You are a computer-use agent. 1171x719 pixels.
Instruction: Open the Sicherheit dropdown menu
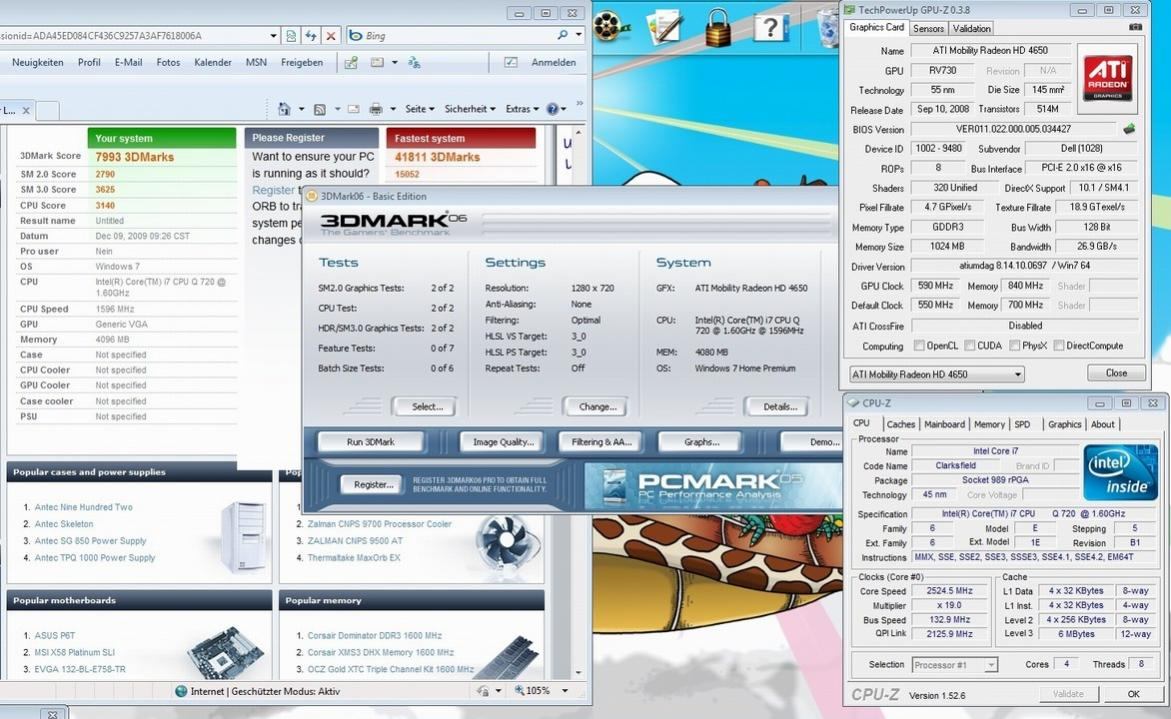point(470,109)
